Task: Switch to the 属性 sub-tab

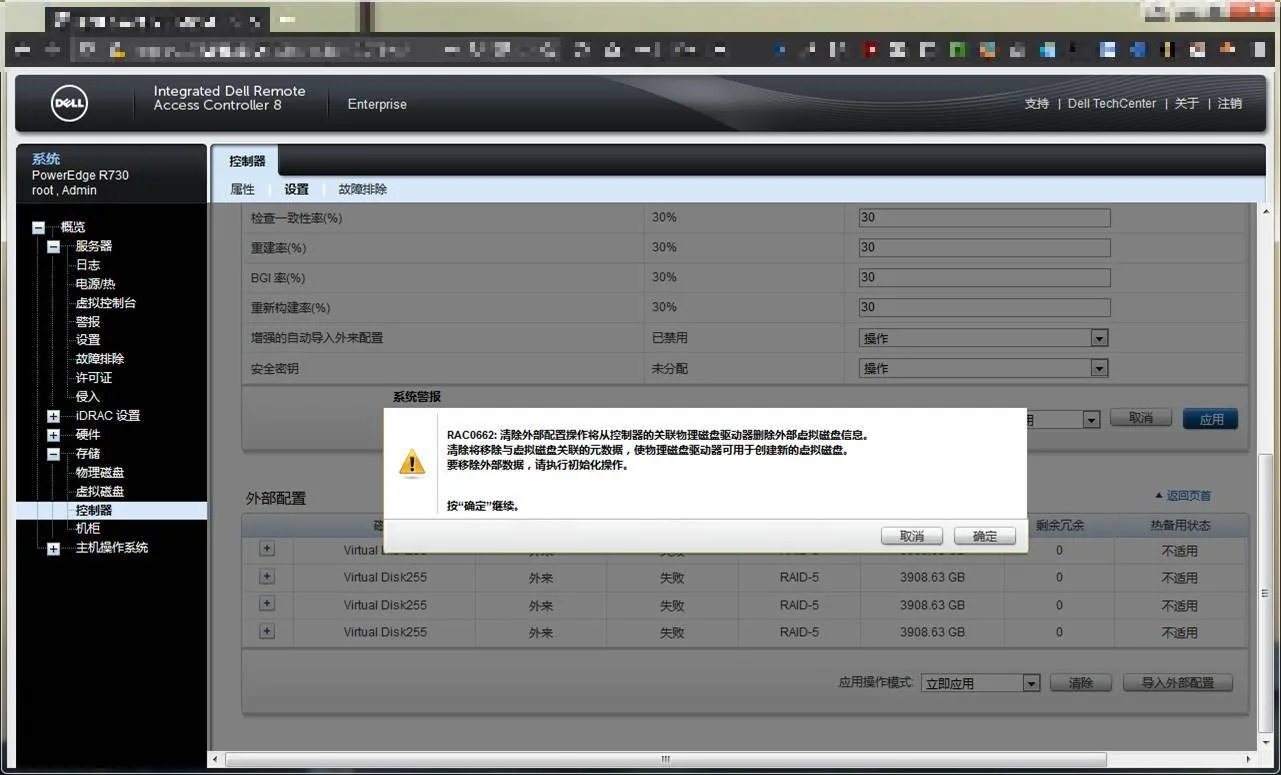Action: [x=242, y=189]
